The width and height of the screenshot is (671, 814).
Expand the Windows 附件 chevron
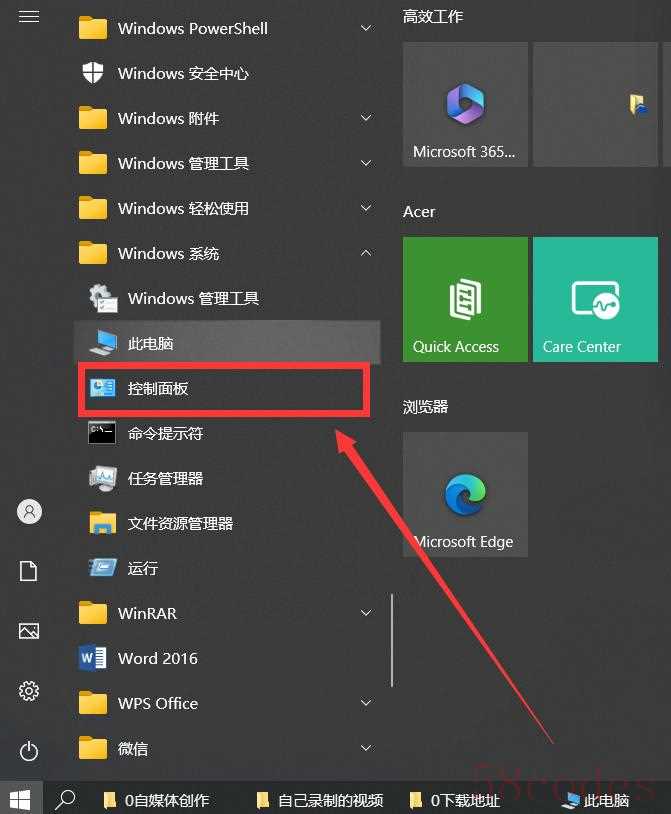pos(366,118)
